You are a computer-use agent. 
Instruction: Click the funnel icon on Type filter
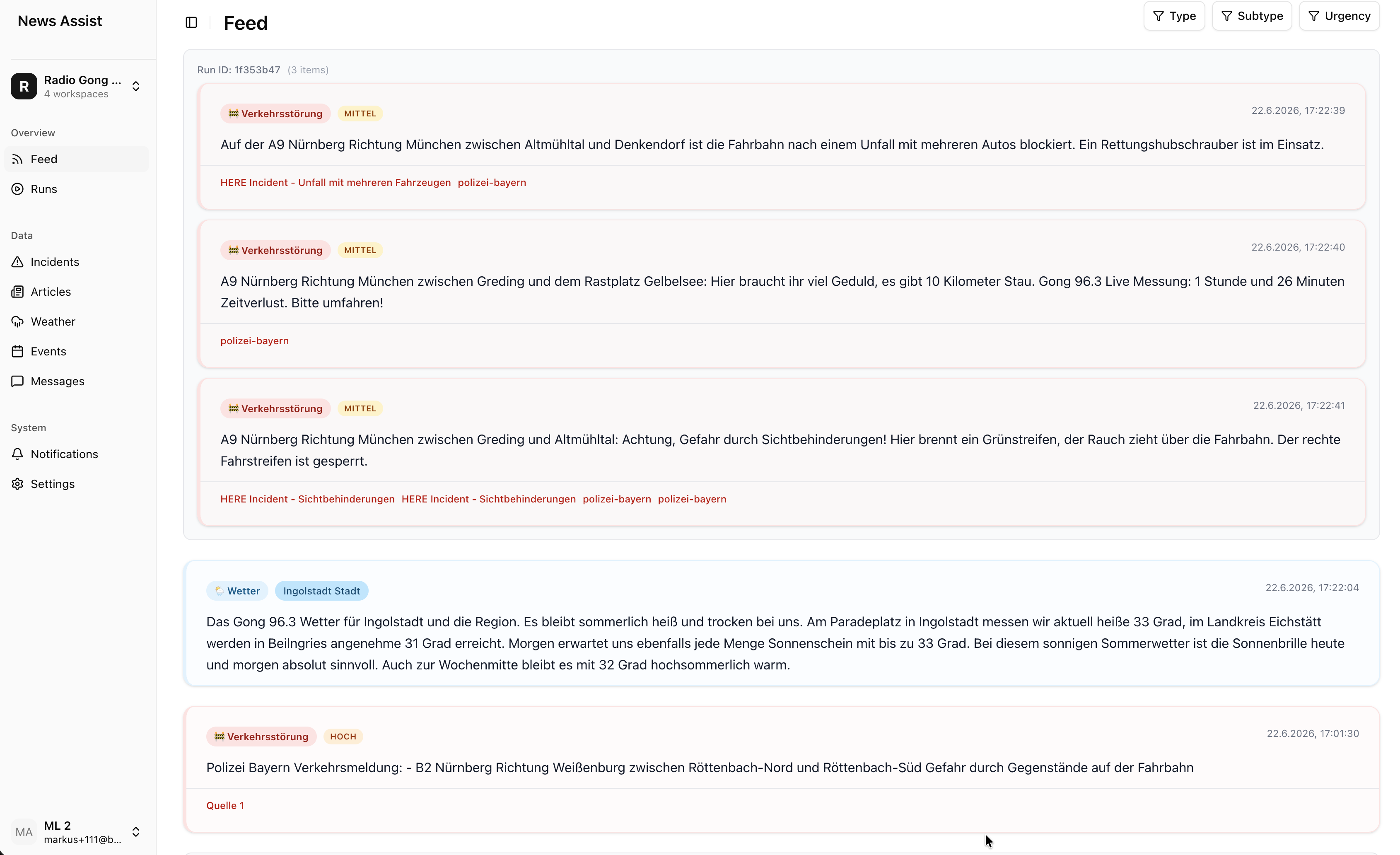[1158, 16]
